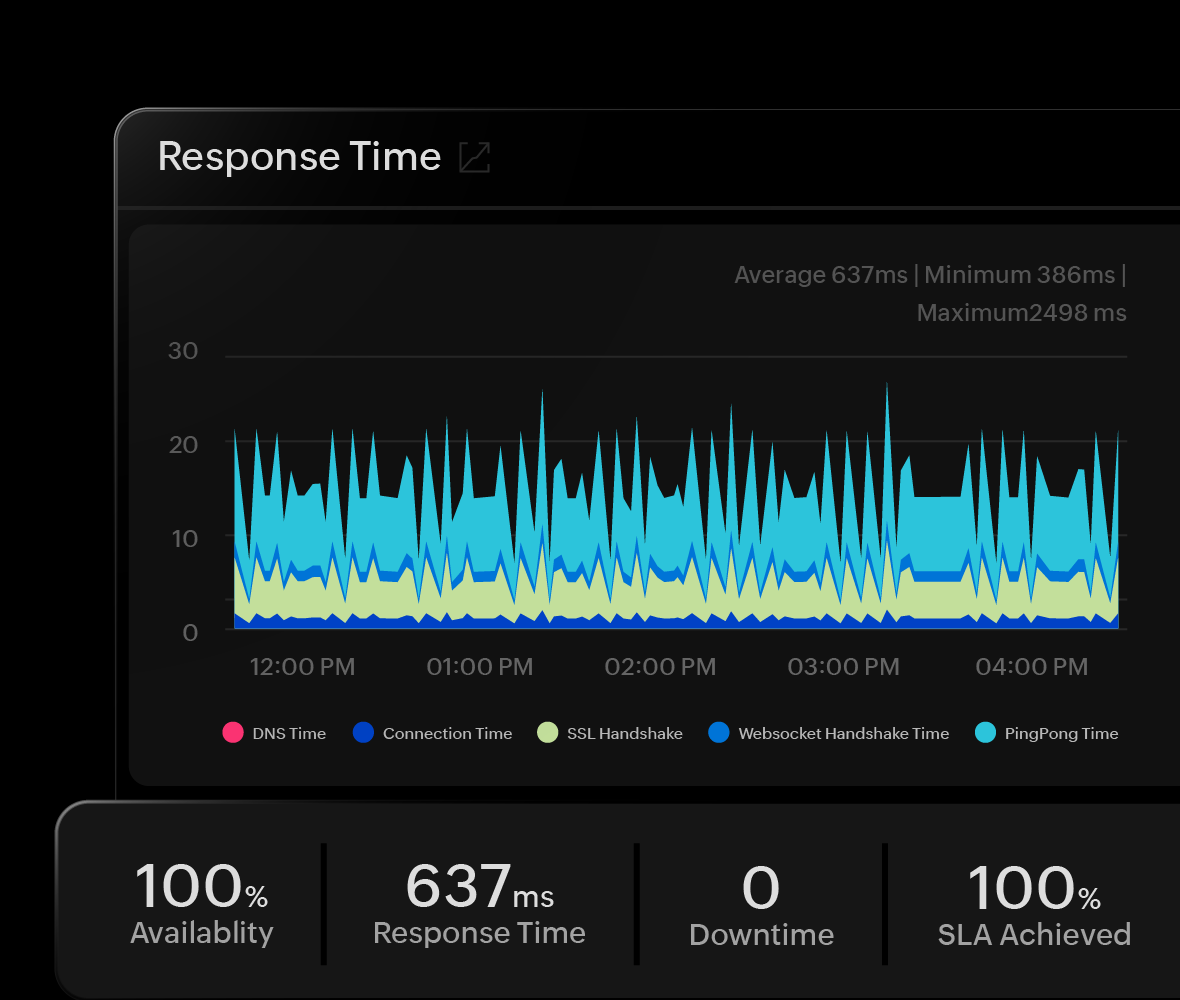Screen dimensions: 1180x1000
Task: Click the 637ms Response Time stat
Action: (x=479, y=903)
